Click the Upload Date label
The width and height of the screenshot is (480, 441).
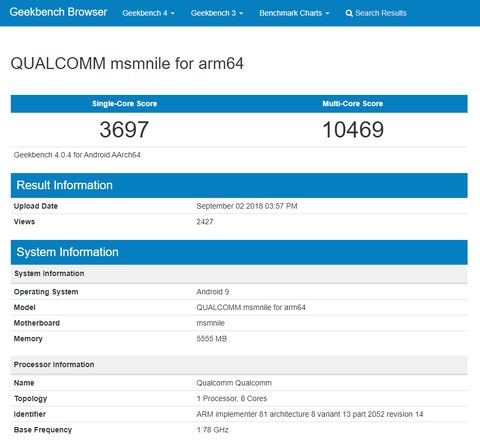point(36,206)
